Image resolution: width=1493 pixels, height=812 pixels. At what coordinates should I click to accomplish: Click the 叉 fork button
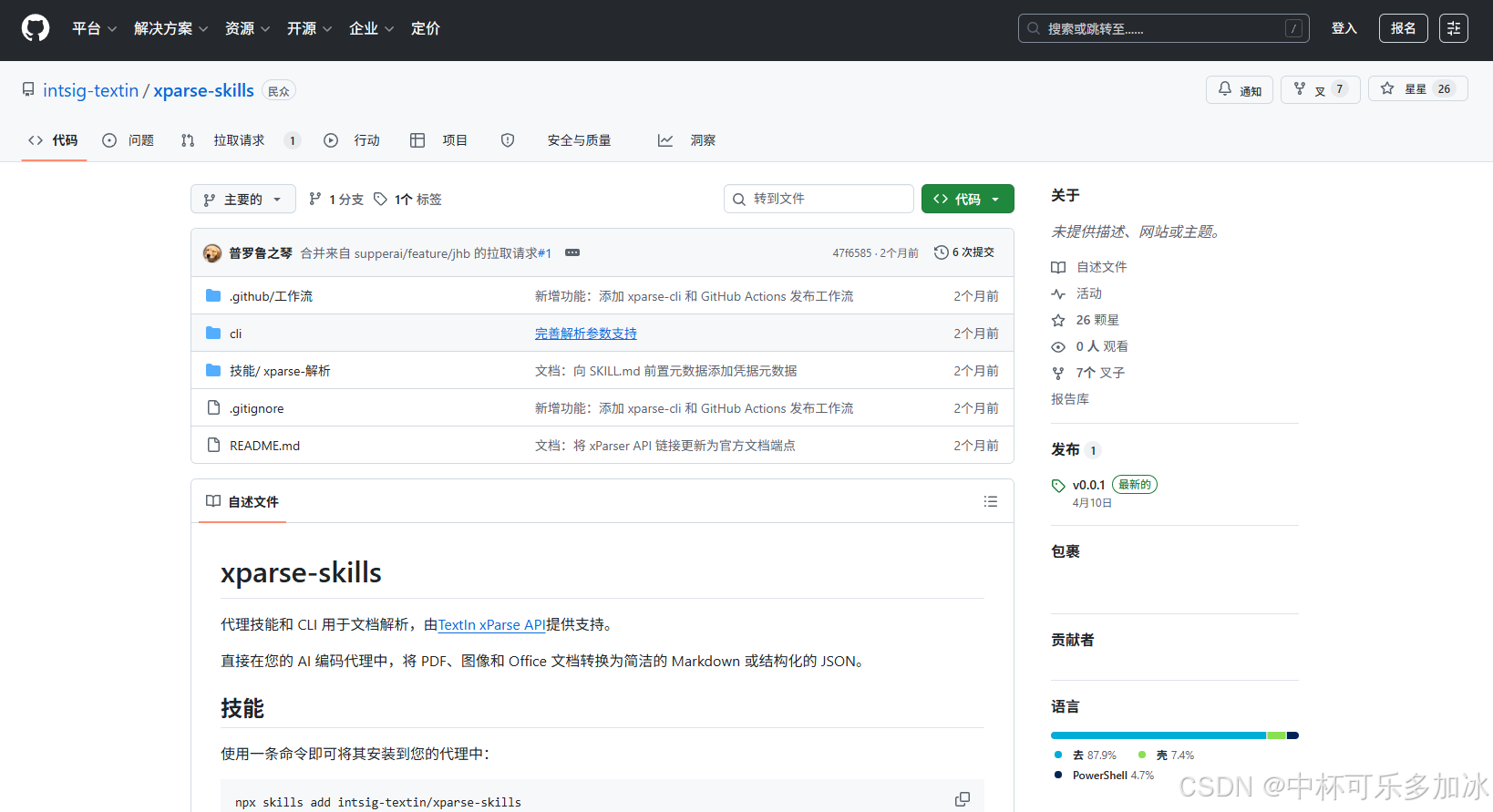pyautogui.click(x=1320, y=89)
